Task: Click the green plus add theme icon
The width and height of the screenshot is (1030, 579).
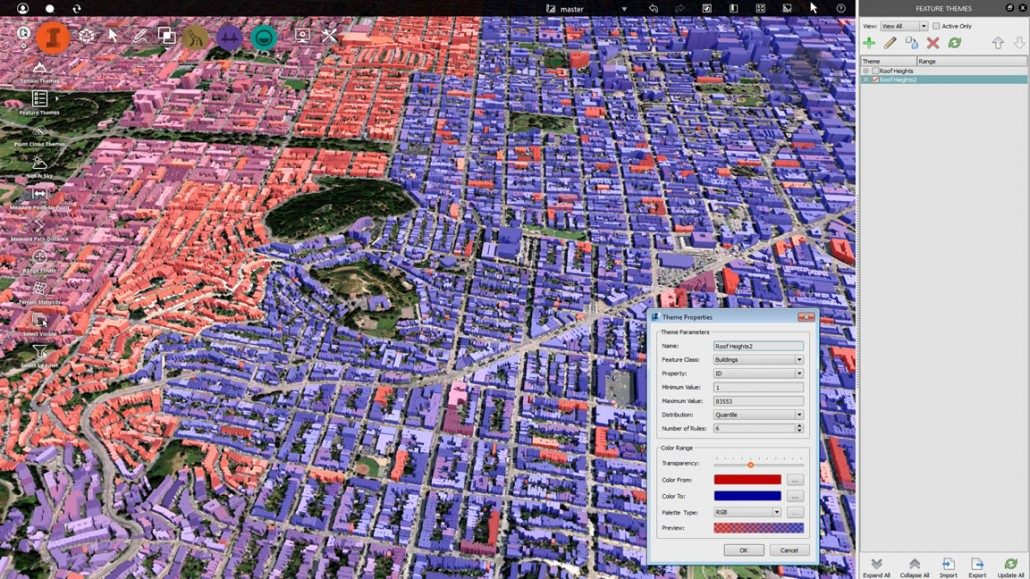Action: click(x=869, y=43)
